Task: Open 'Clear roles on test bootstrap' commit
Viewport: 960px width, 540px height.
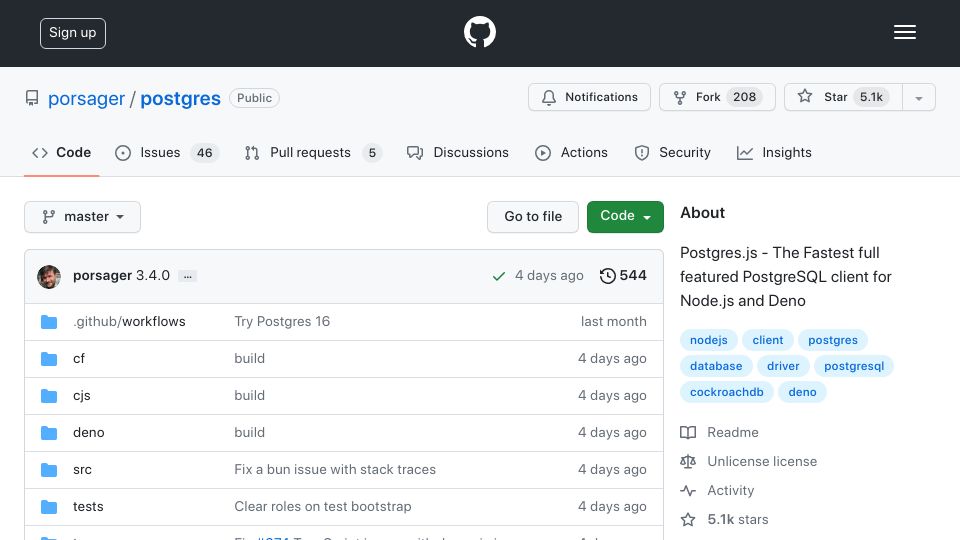Action: 323,507
